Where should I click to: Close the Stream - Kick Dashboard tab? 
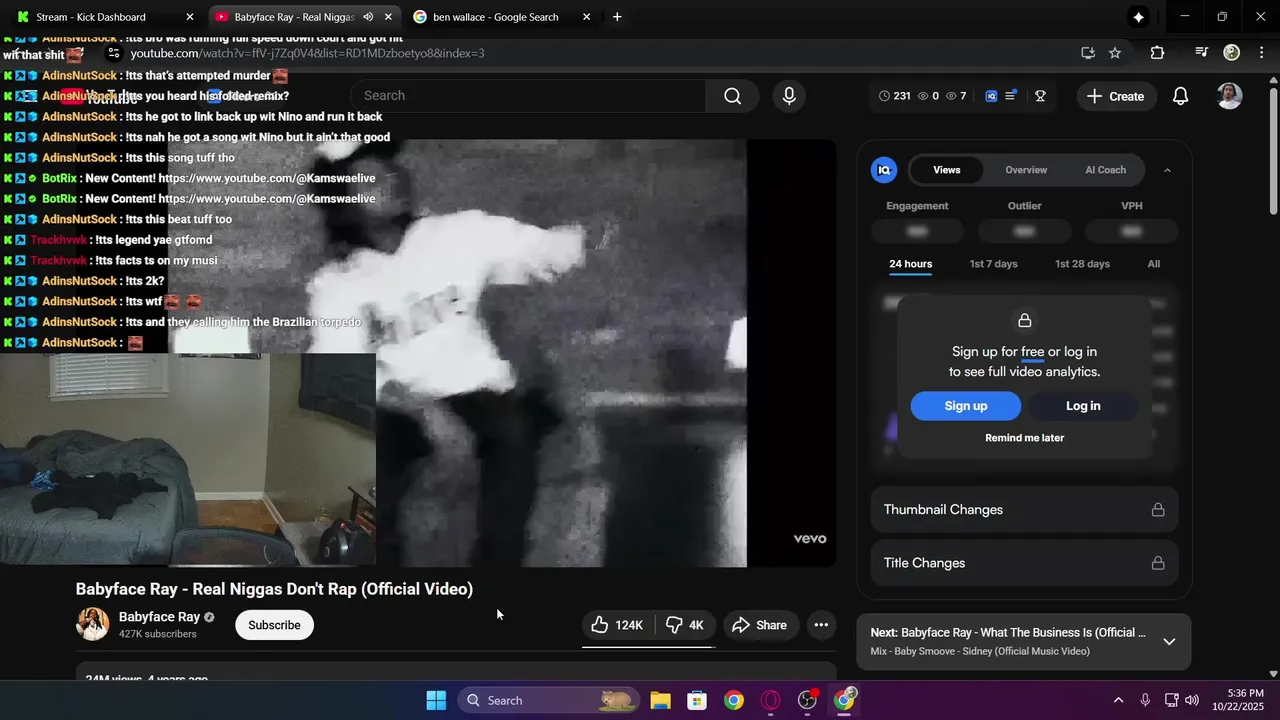190,17
